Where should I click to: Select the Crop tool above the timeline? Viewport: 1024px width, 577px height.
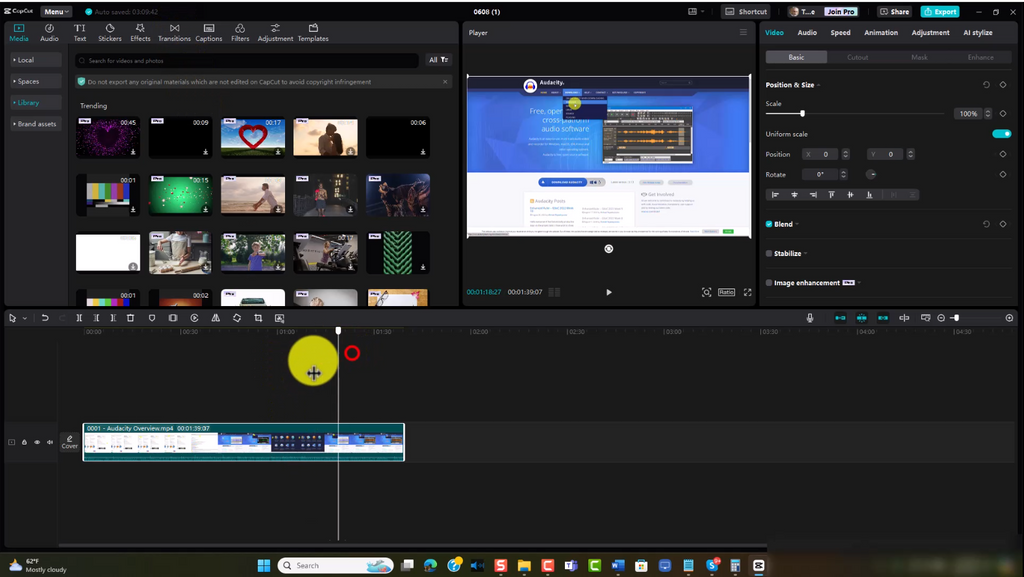click(x=256, y=317)
